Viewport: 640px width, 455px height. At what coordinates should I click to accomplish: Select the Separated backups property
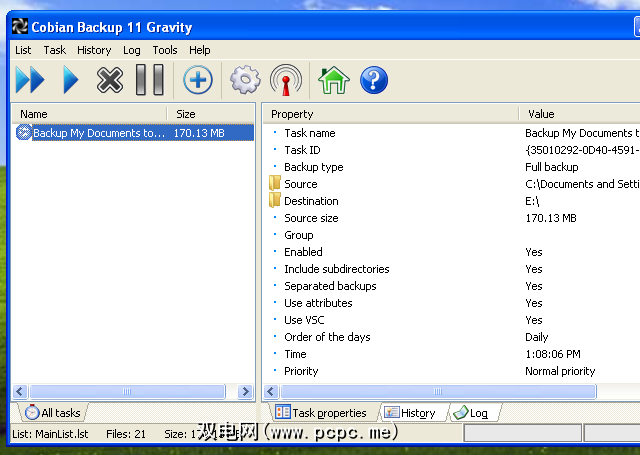click(330, 286)
